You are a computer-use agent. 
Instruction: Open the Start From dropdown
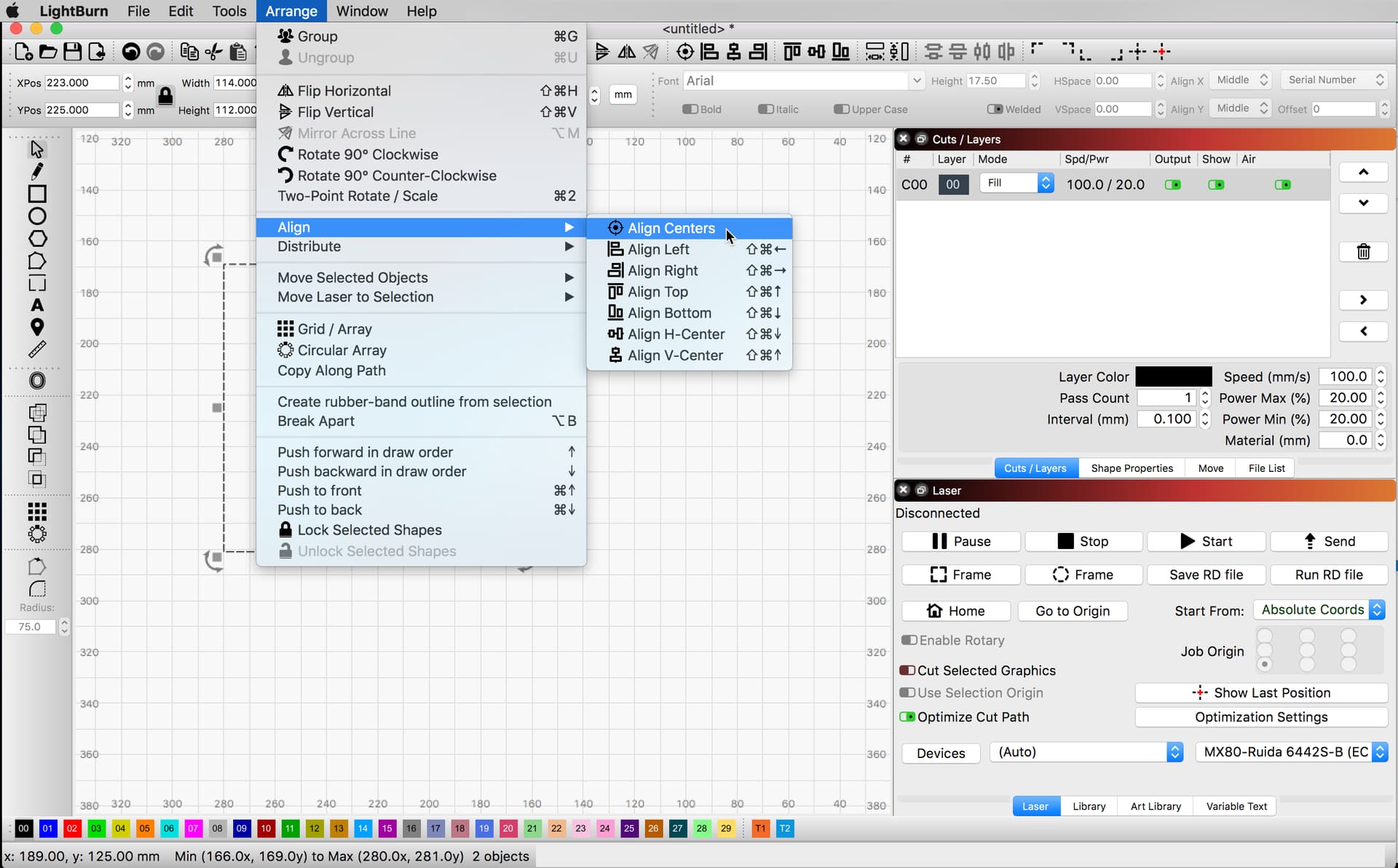tap(1319, 609)
